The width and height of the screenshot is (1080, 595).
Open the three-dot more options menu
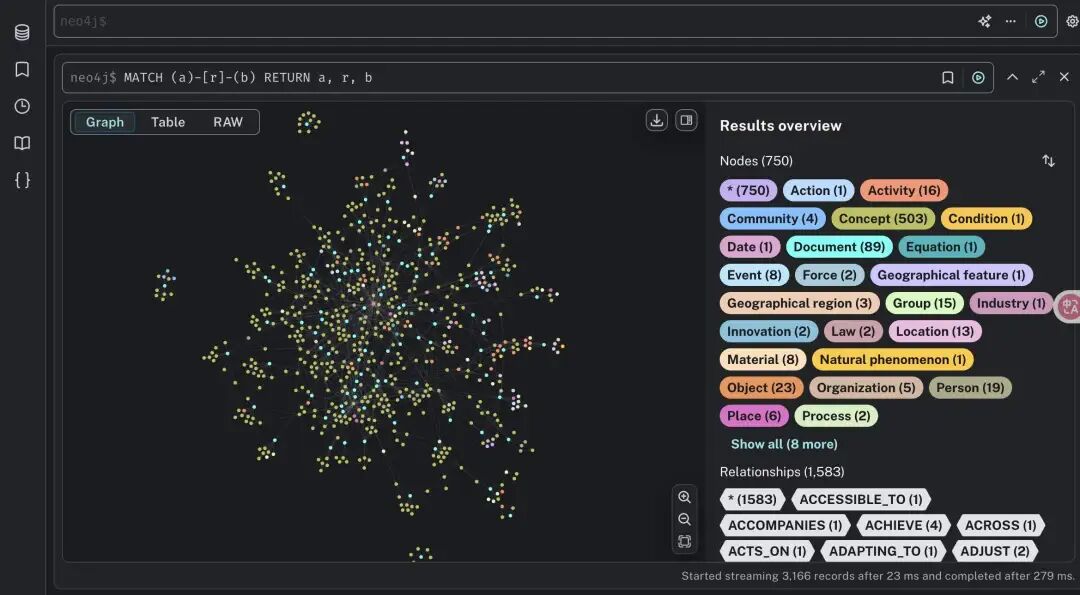pos(1010,21)
